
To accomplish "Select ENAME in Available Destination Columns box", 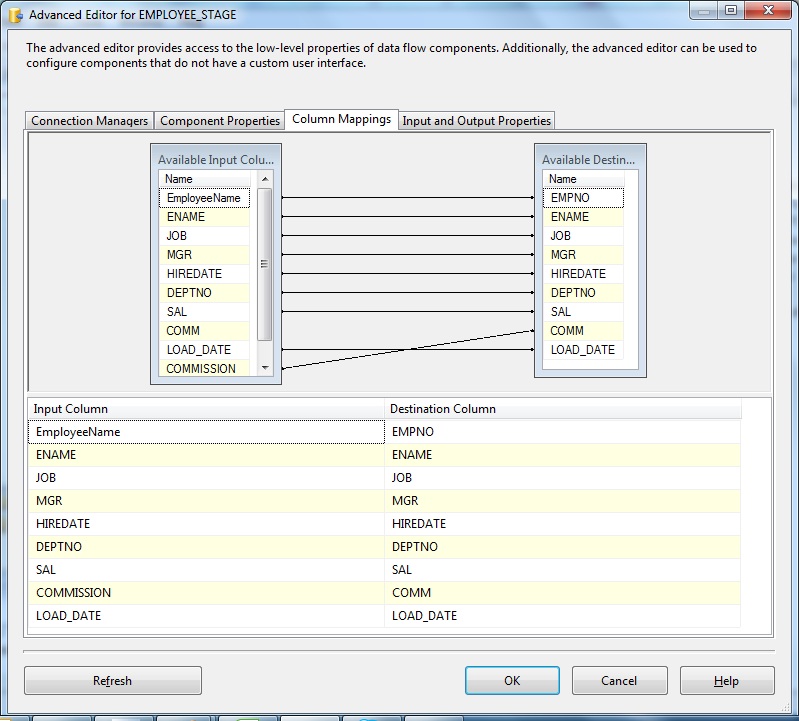I will [x=583, y=217].
